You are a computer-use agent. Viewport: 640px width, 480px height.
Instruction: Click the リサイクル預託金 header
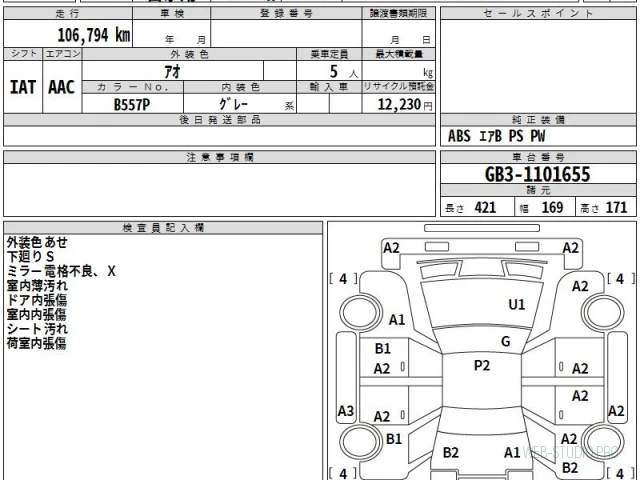click(x=398, y=87)
